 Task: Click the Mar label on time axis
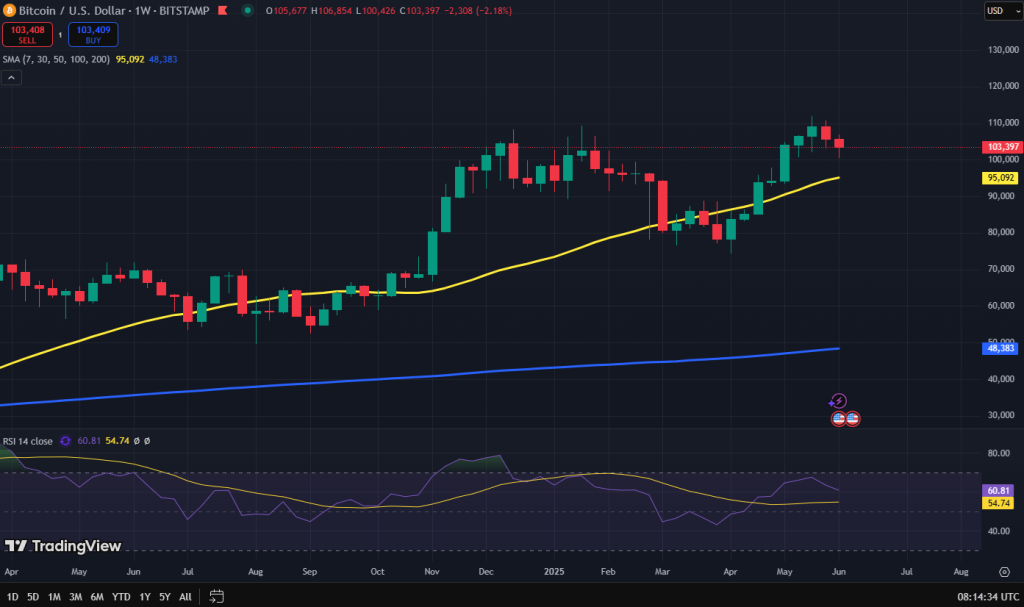662,572
